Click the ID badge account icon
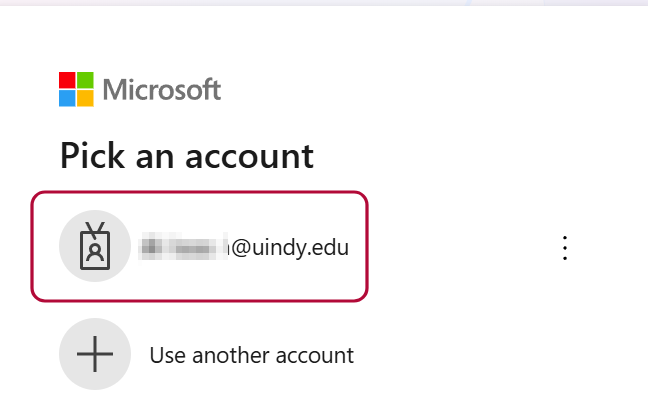Viewport: 648px width, 403px height. click(x=95, y=246)
